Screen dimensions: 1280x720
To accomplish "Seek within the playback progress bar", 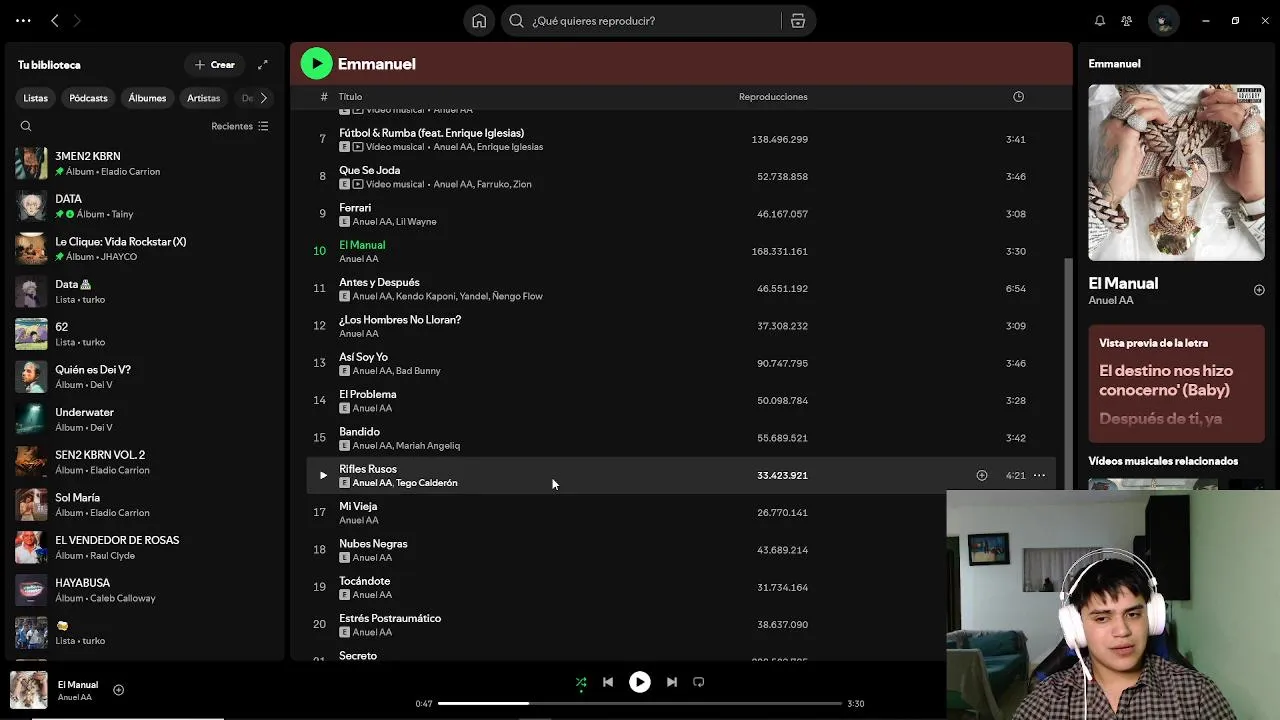I will click(639, 703).
